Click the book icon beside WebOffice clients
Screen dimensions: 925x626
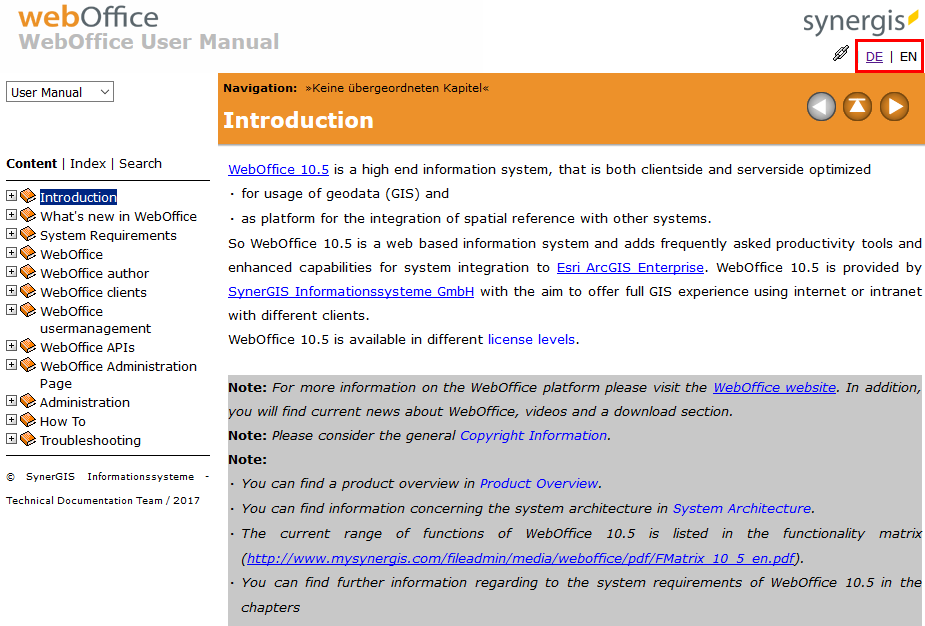point(28,291)
